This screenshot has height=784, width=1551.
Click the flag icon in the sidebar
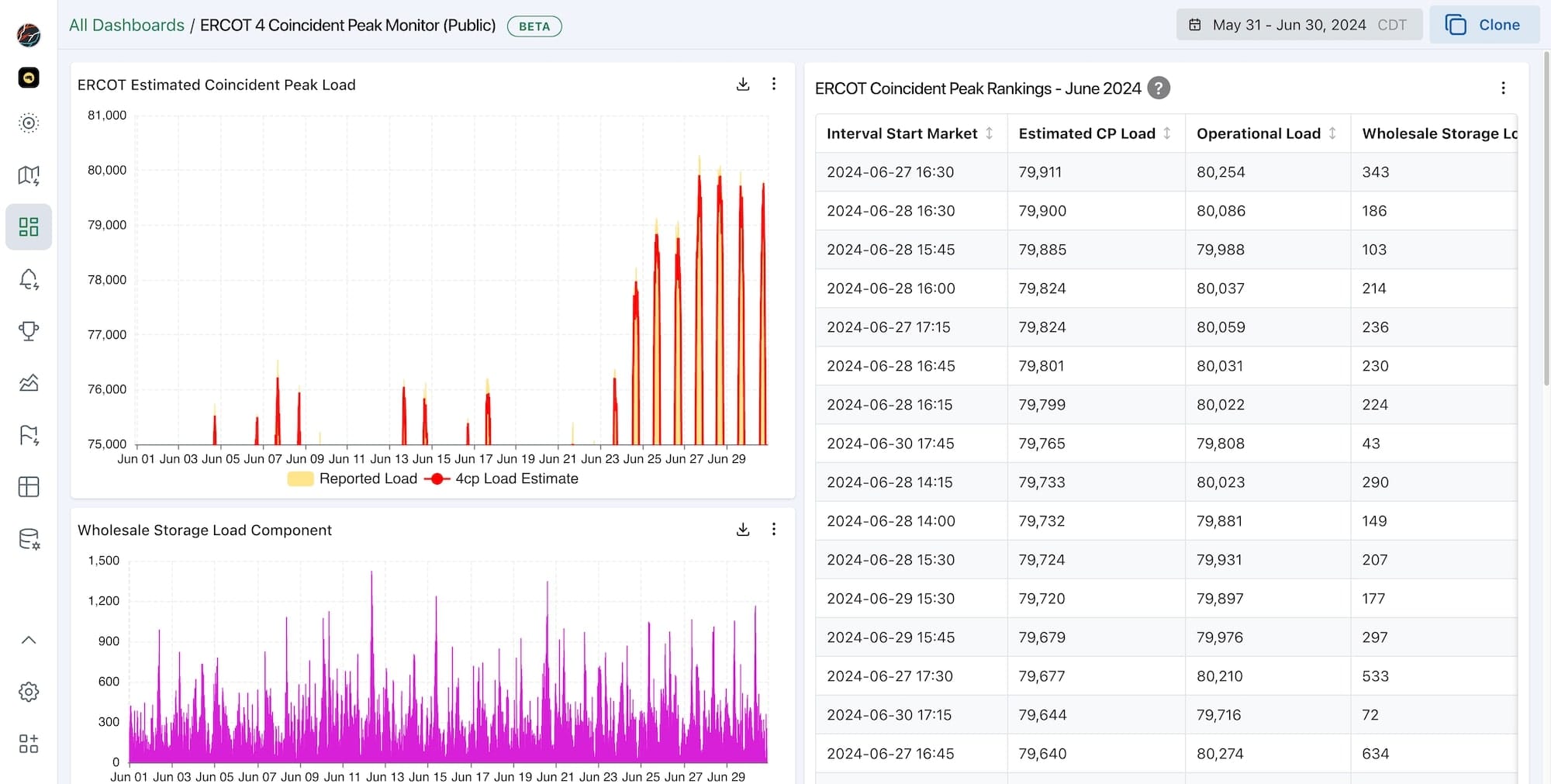29,435
